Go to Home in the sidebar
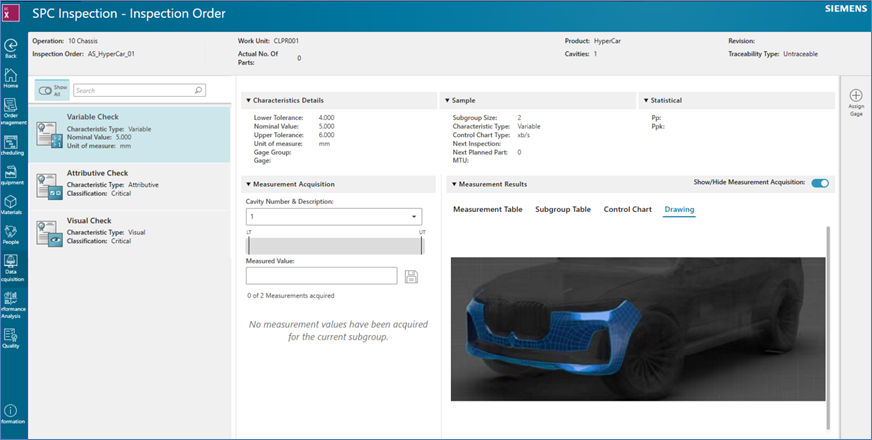Image resolution: width=872 pixels, height=440 pixels. tap(10, 76)
